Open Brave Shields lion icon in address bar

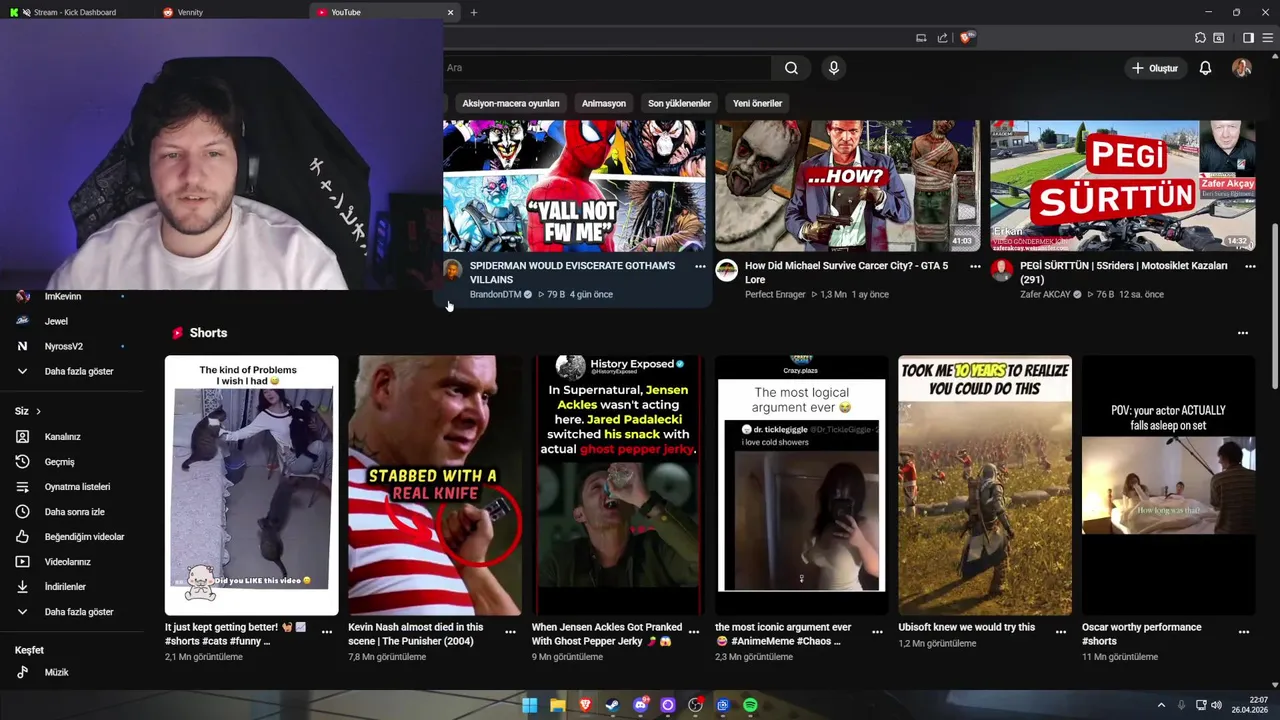(x=966, y=38)
